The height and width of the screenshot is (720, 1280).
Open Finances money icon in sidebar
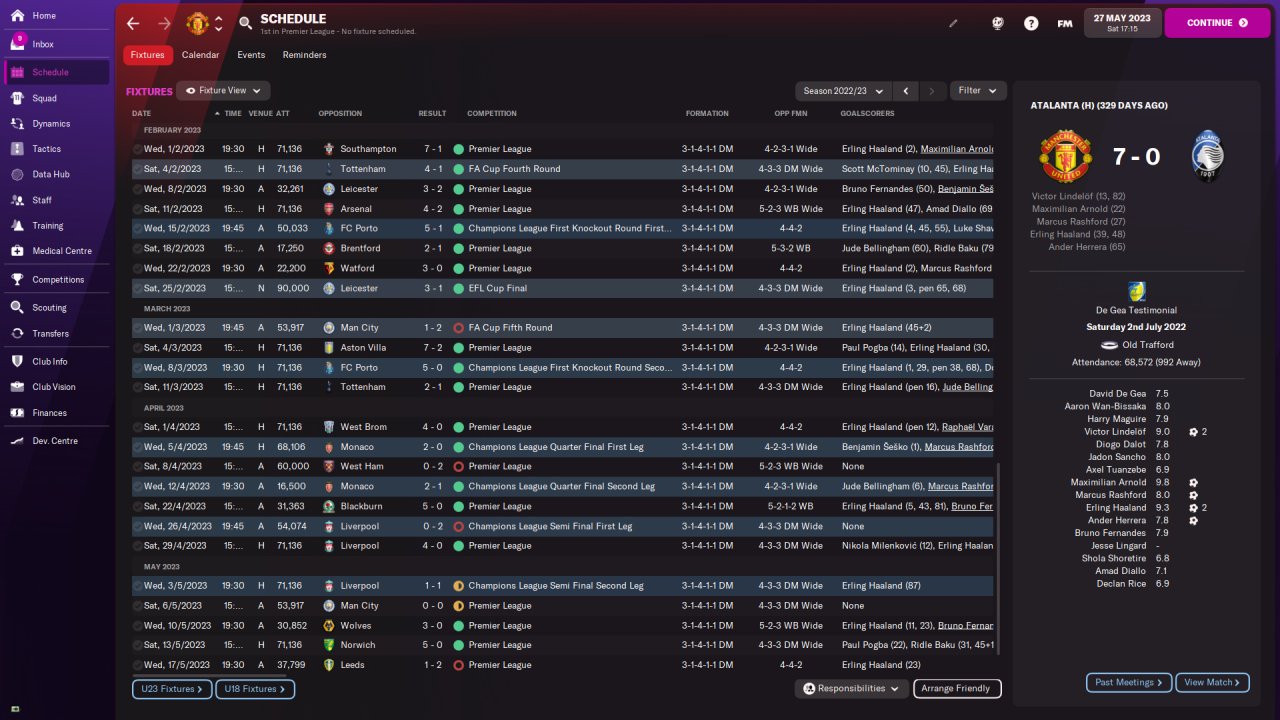17,413
